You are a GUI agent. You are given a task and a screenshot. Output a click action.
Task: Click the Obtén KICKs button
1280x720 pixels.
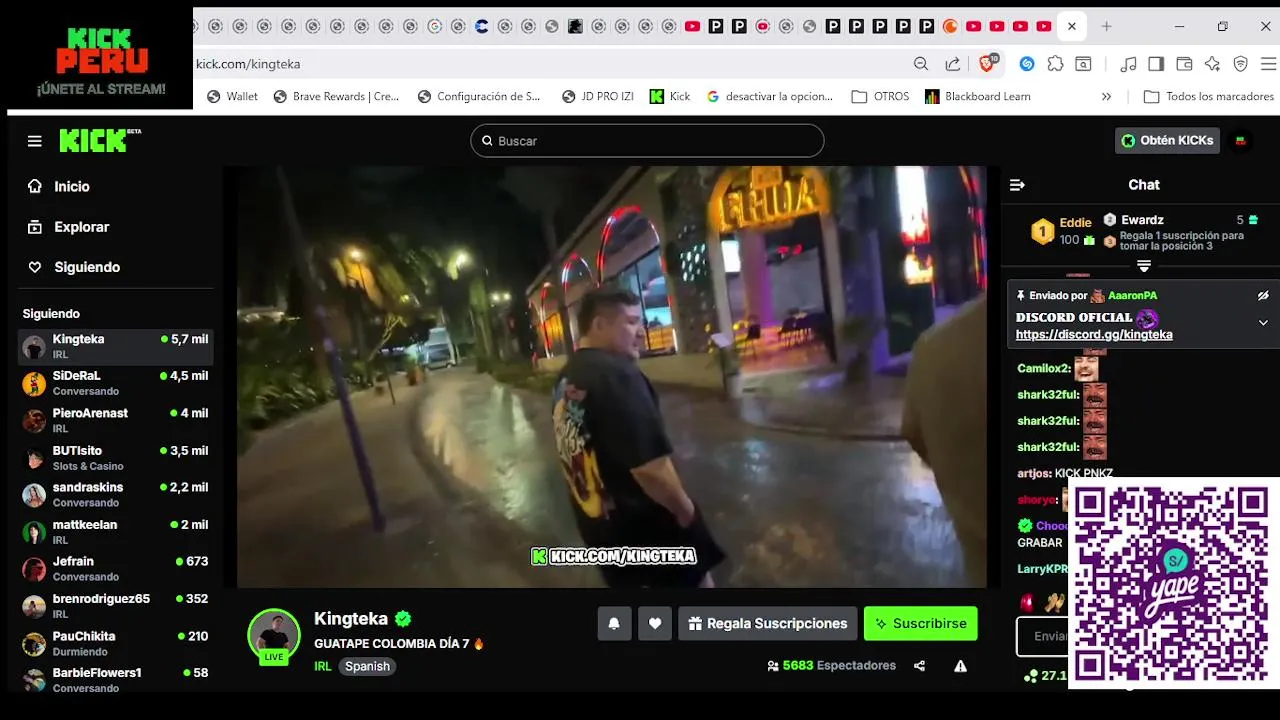coord(1167,141)
